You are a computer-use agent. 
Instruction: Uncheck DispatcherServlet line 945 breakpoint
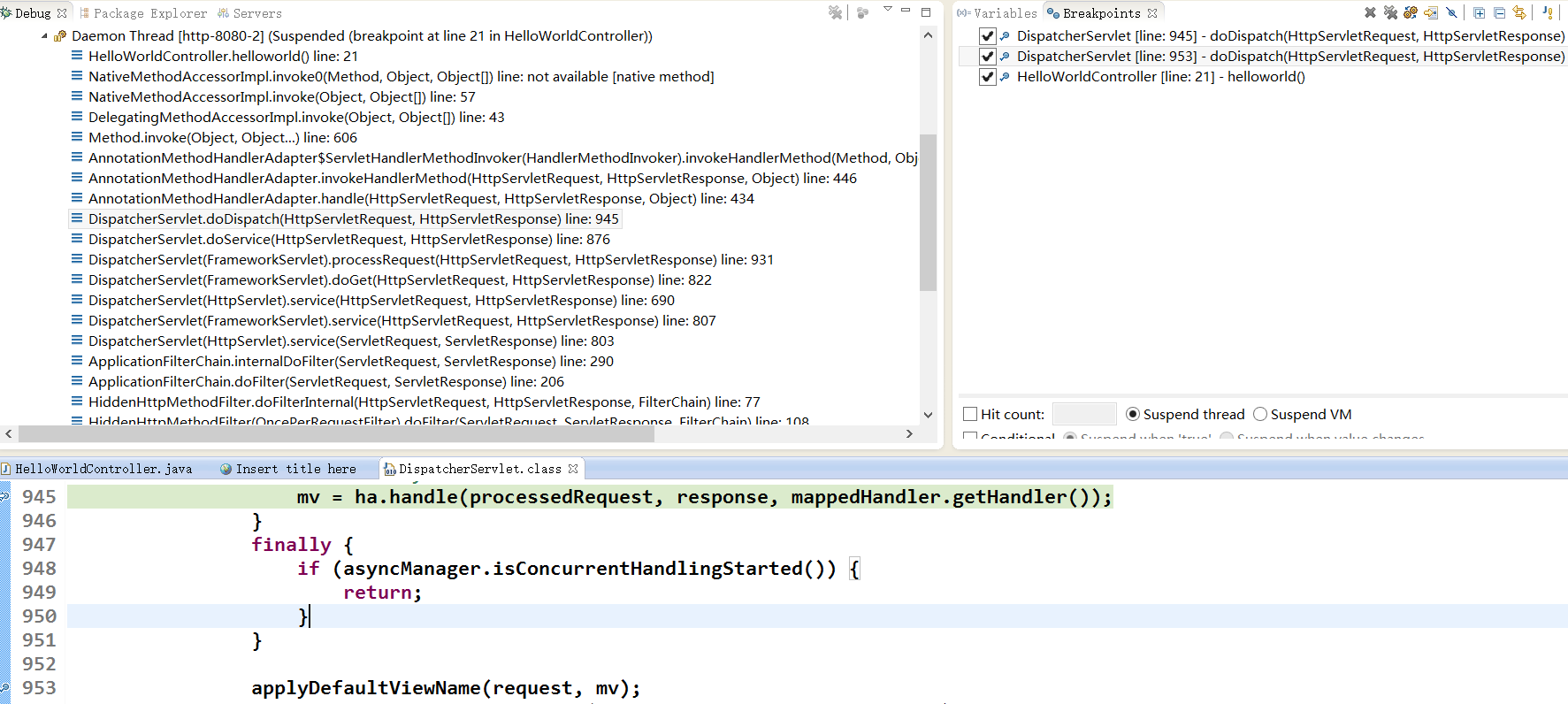tap(988, 36)
